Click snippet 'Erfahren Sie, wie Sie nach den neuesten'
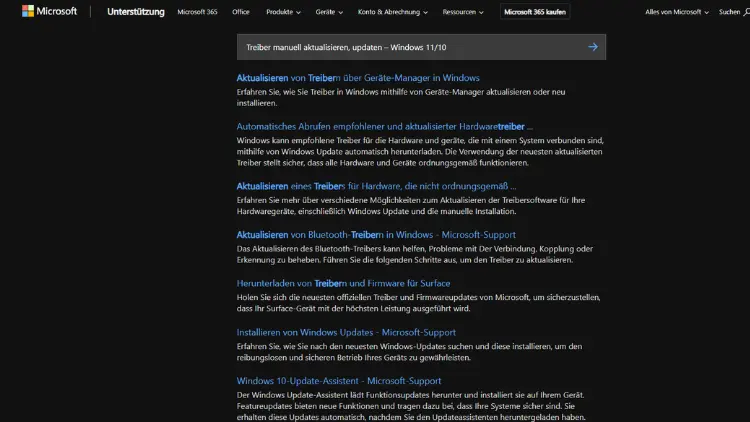750x422 pixels. 409,352
